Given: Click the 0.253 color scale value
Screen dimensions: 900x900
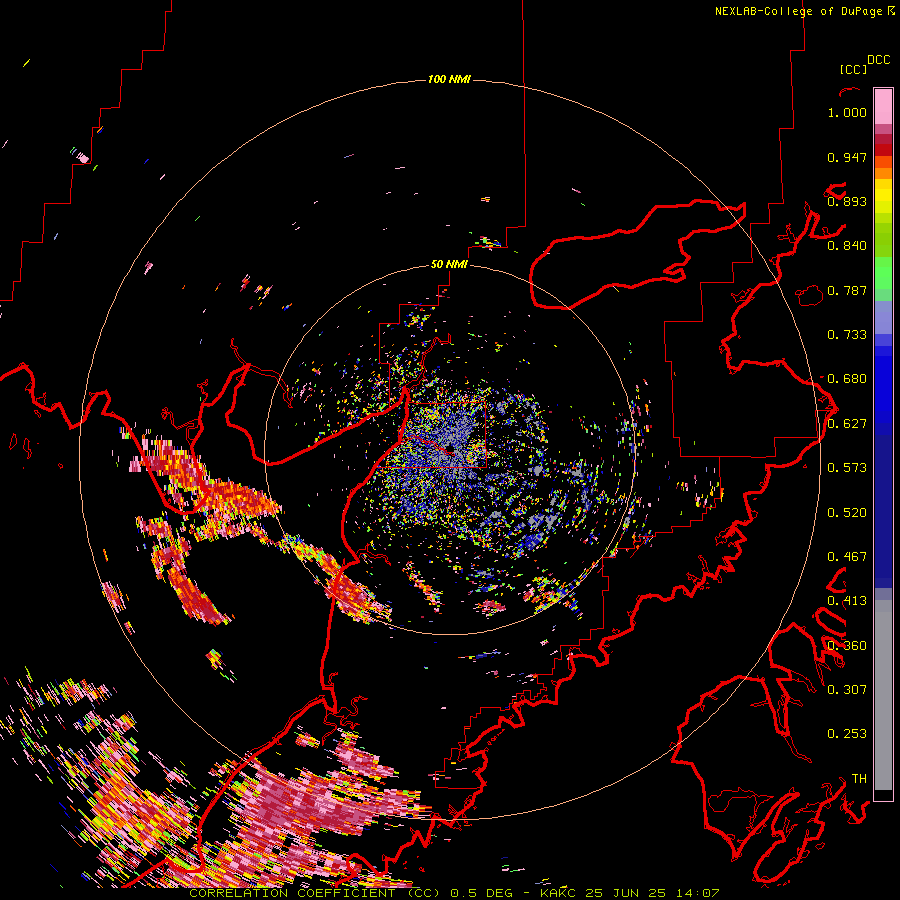Looking at the screenshot, I should pyautogui.click(x=847, y=734).
